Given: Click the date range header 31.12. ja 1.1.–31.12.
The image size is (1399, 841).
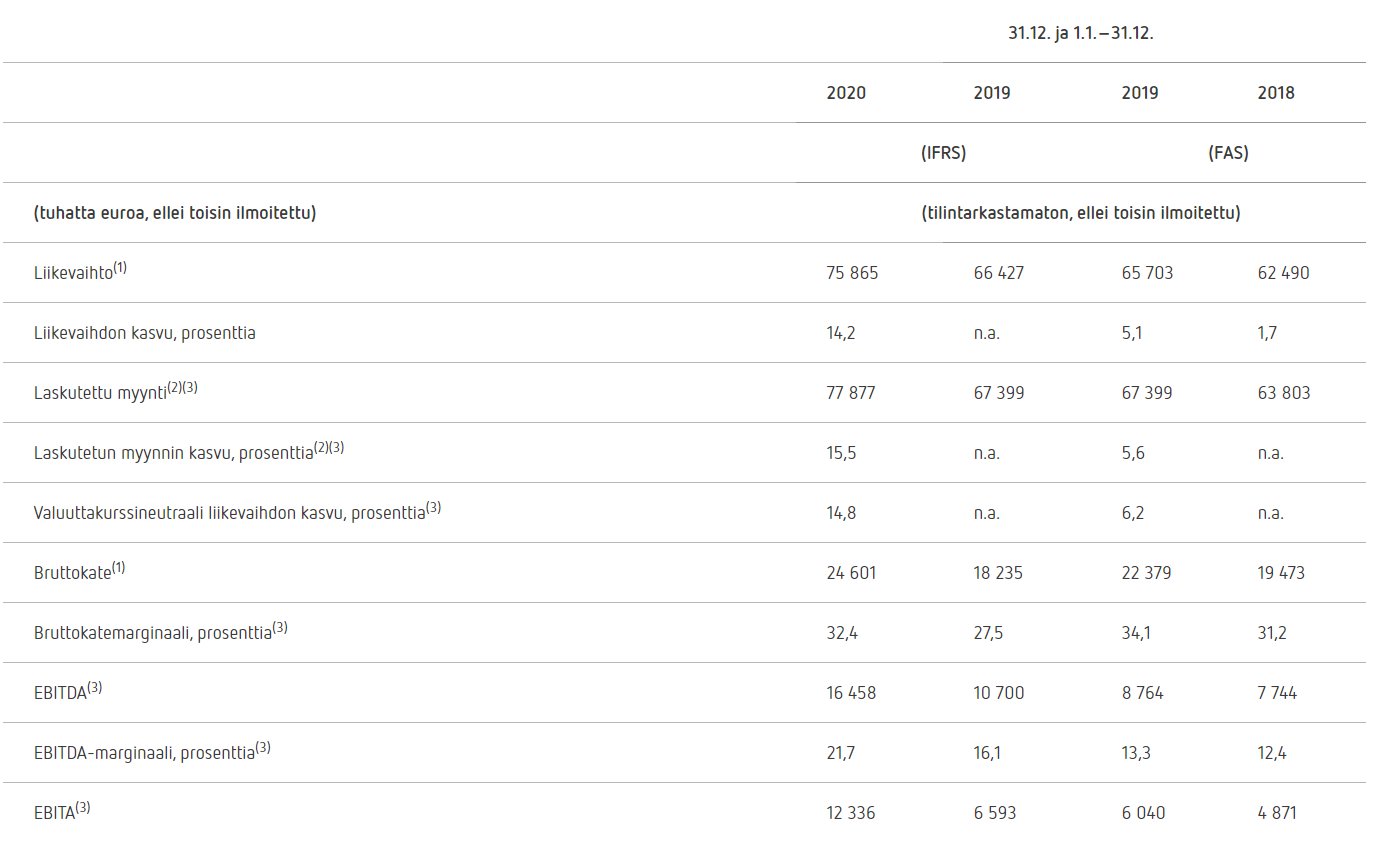Looking at the screenshot, I should [x=1081, y=33].
